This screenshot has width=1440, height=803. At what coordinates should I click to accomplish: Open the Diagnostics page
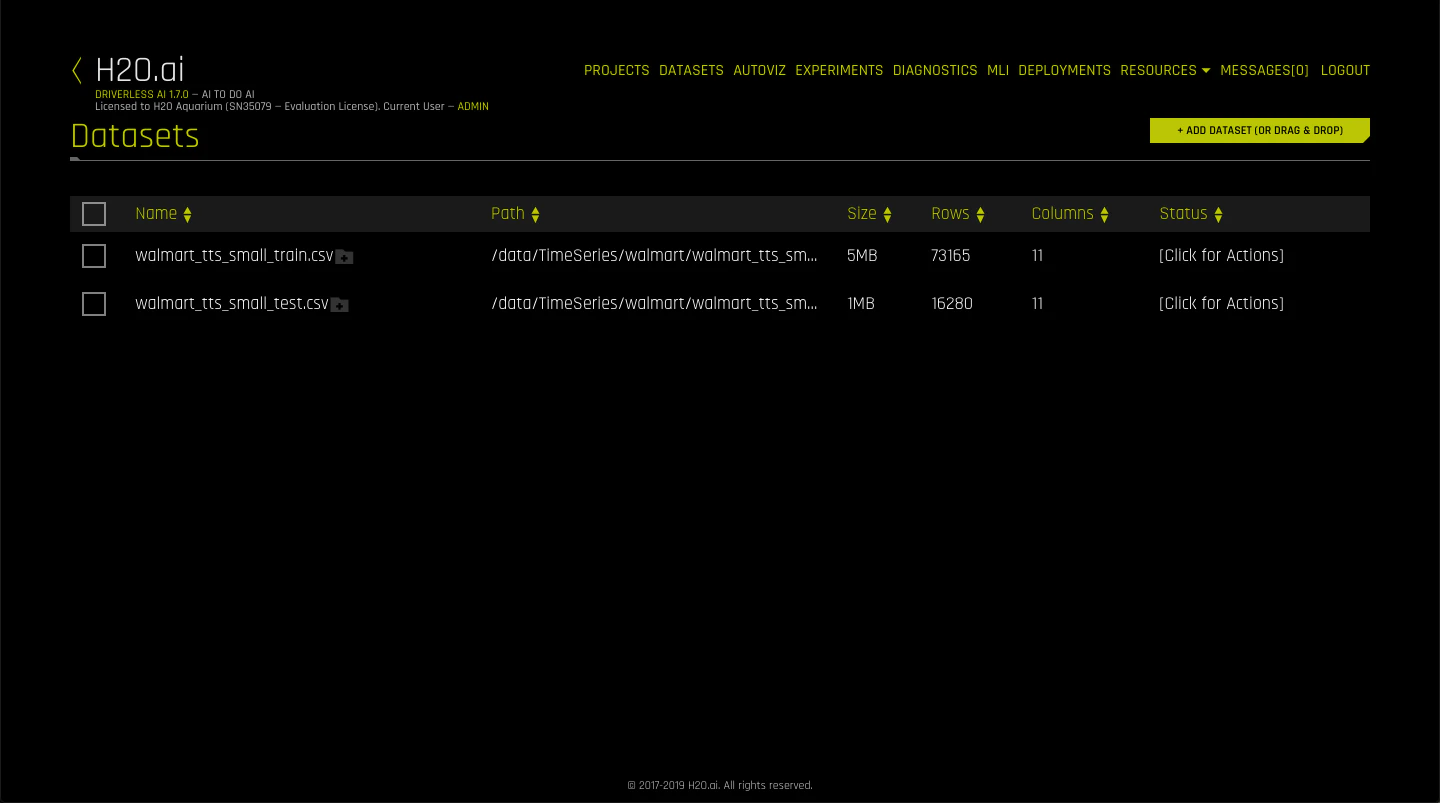tap(935, 70)
